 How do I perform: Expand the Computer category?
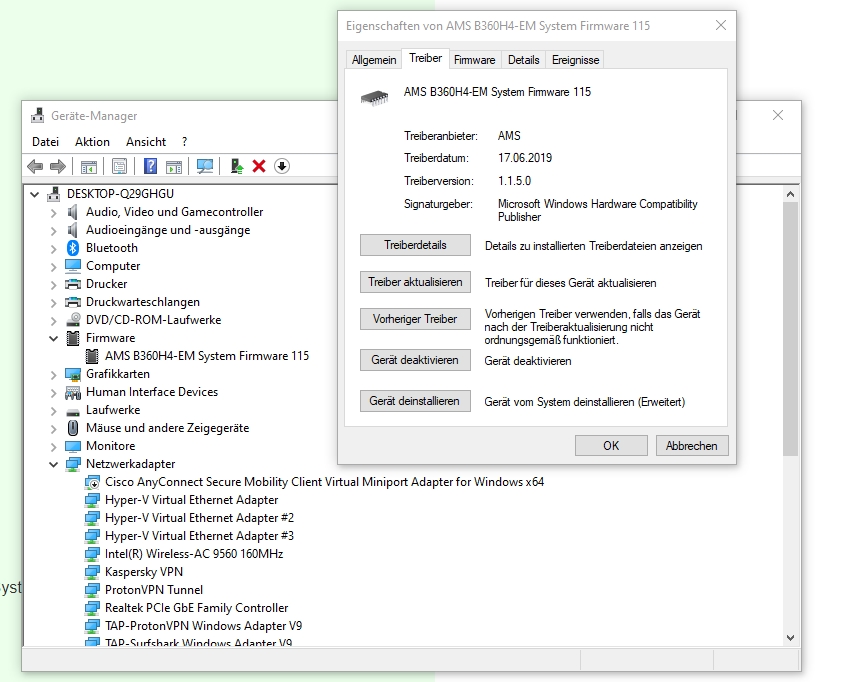coord(53,266)
